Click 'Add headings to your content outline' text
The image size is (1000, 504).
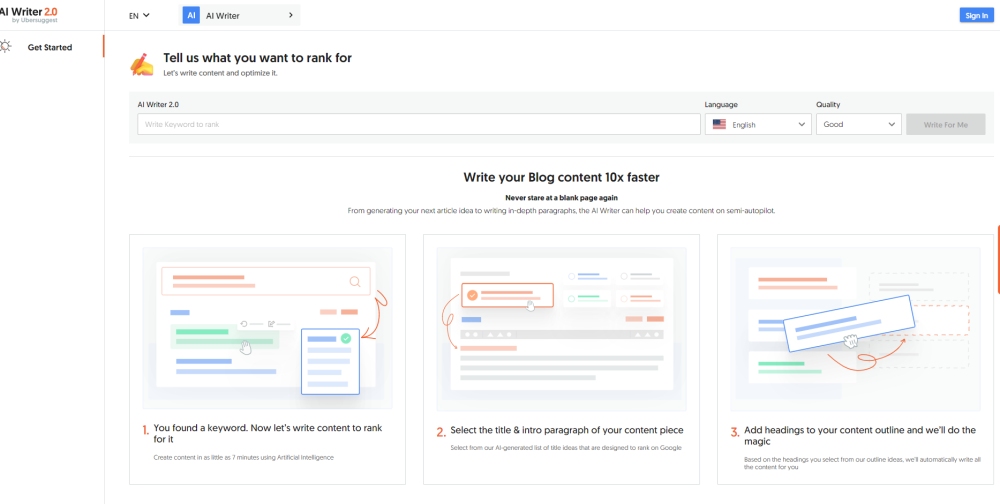point(860,436)
